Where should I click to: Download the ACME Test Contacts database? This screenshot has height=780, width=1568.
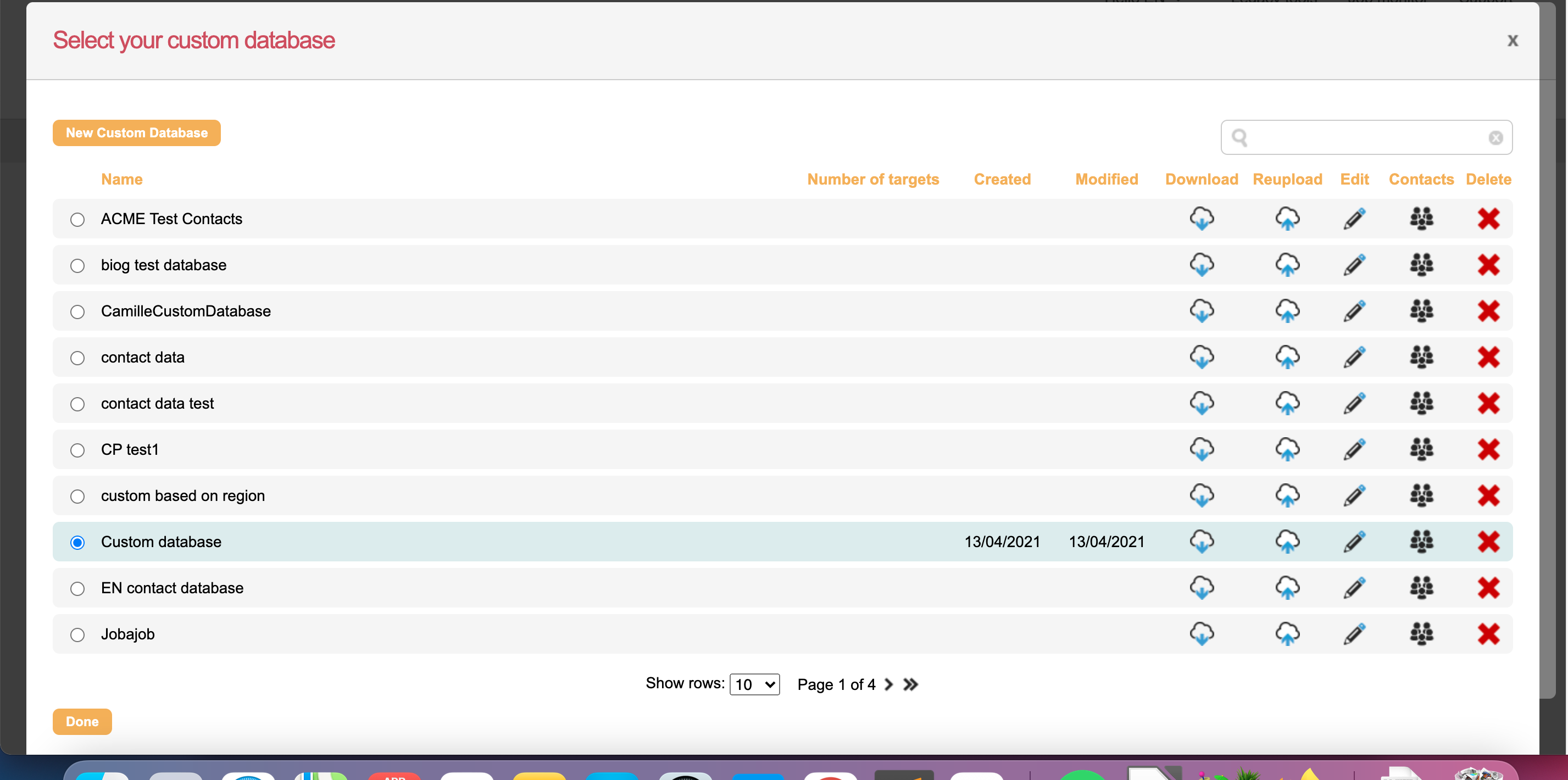[1202, 219]
